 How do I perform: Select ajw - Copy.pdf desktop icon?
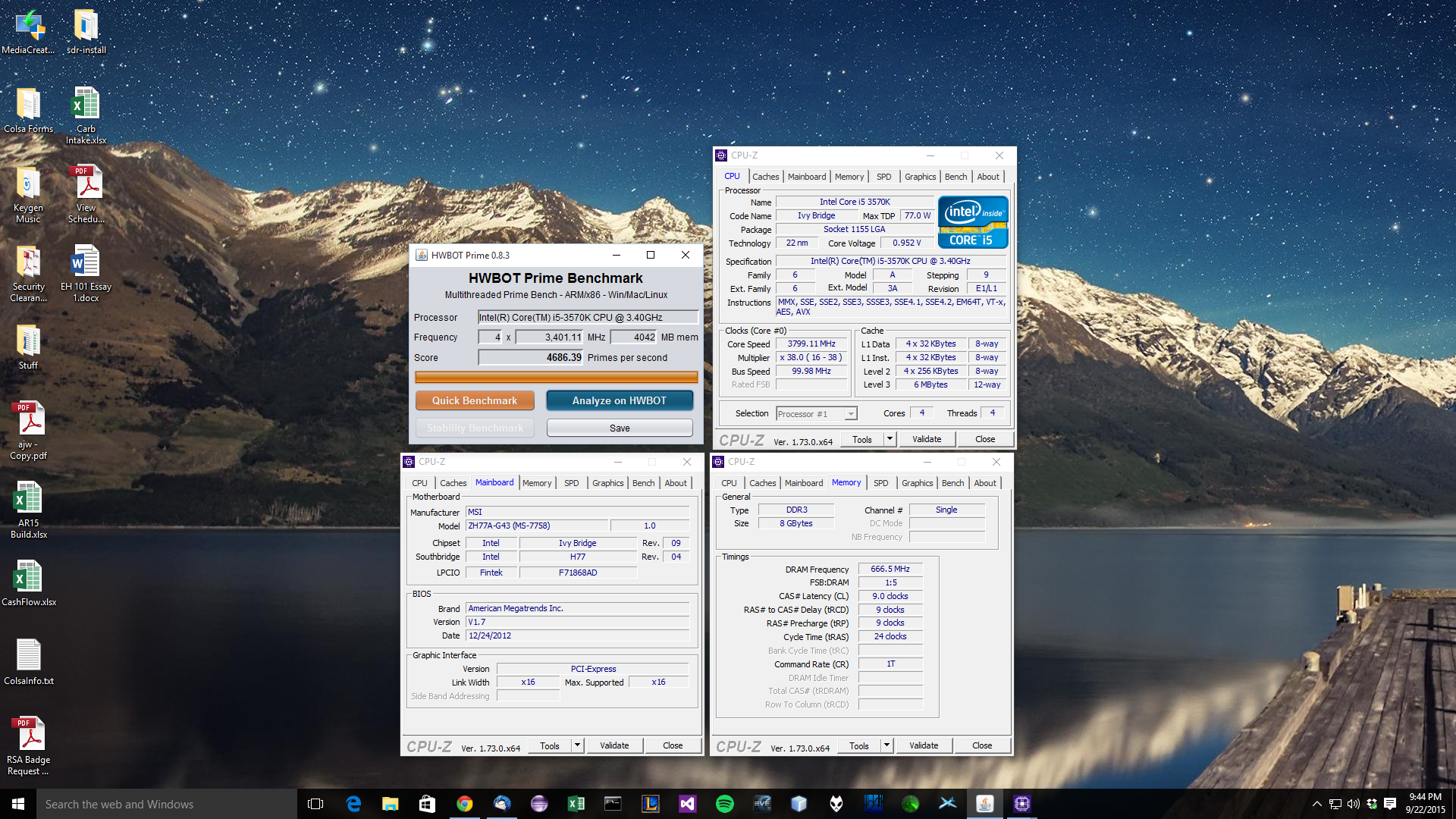click(x=28, y=431)
